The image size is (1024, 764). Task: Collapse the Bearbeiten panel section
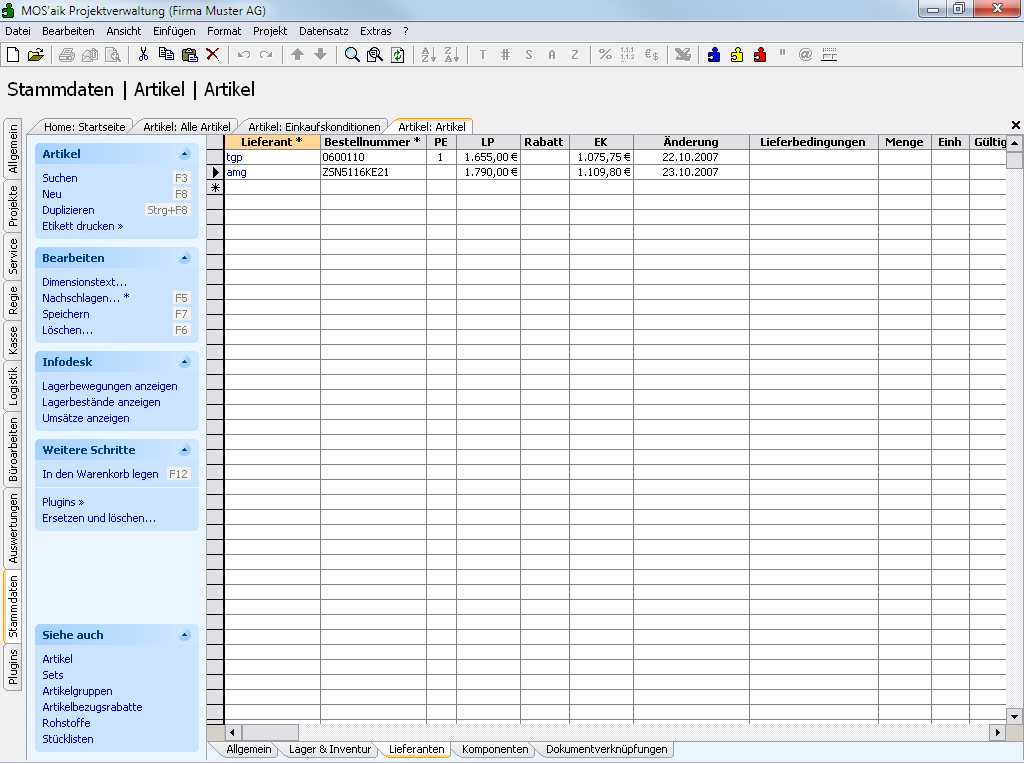pyautogui.click(x=185, y=258)
